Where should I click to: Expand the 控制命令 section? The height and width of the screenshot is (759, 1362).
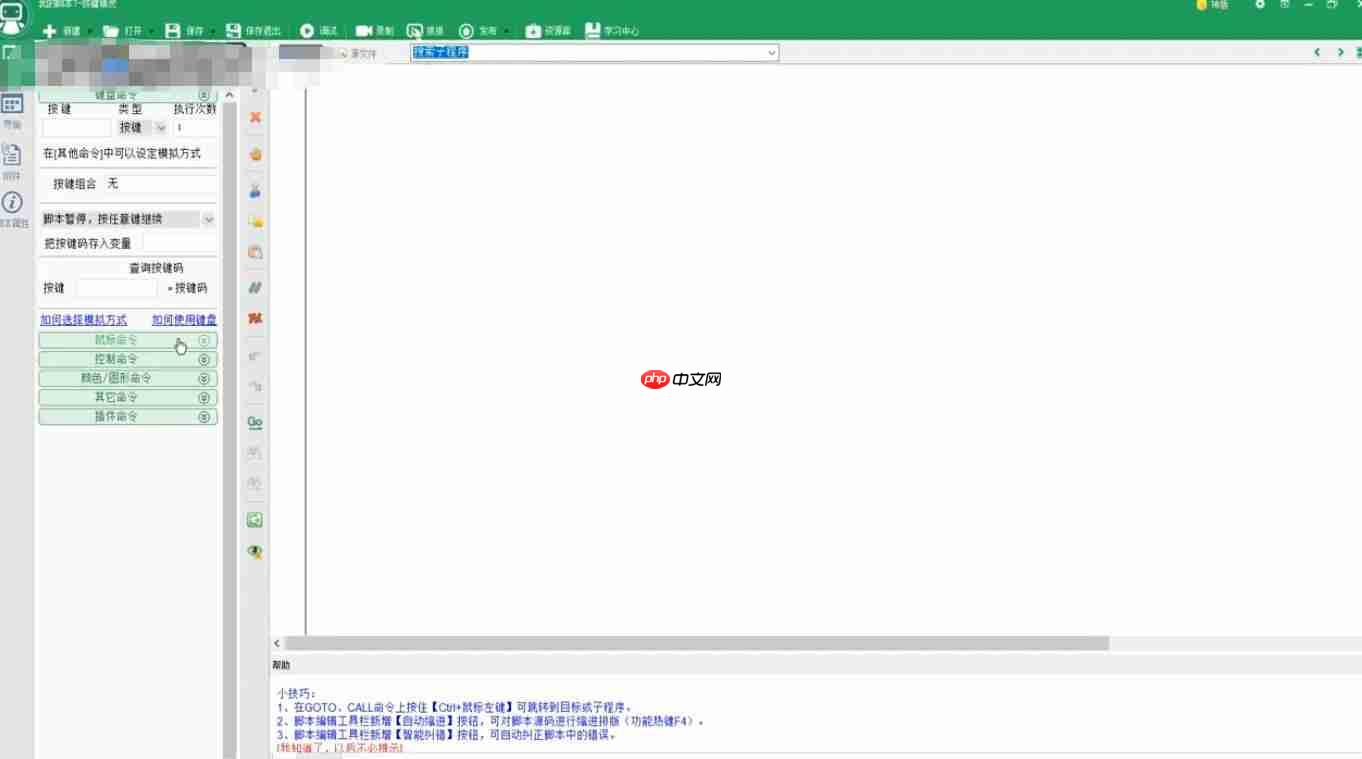tap(128, 359)
